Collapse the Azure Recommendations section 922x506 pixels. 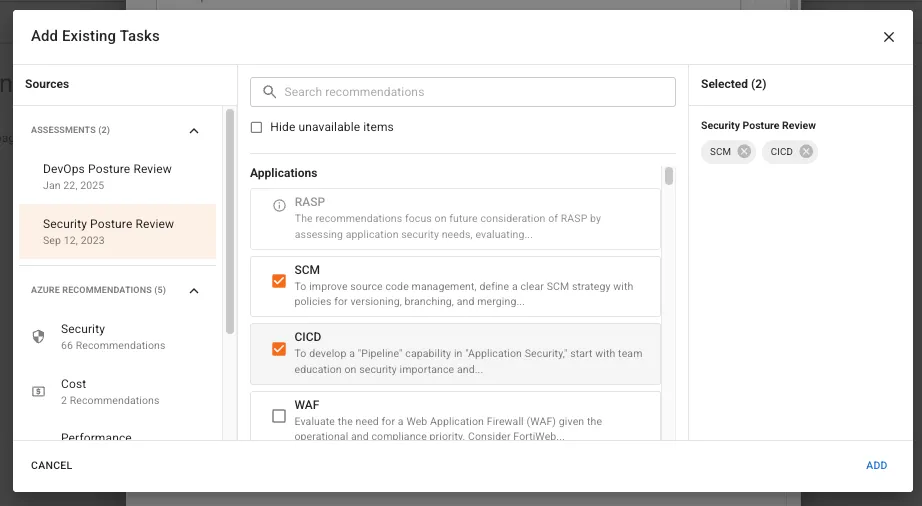point(194,290)
